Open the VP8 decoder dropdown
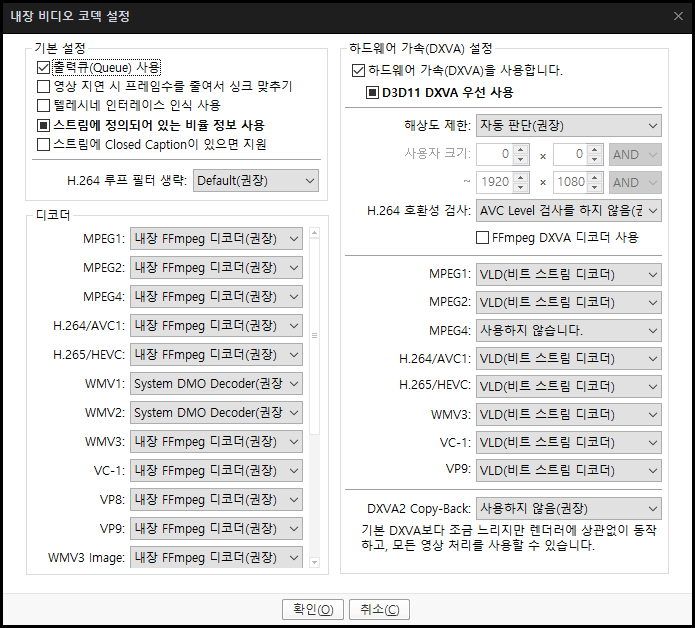 [x=216, y=500]
